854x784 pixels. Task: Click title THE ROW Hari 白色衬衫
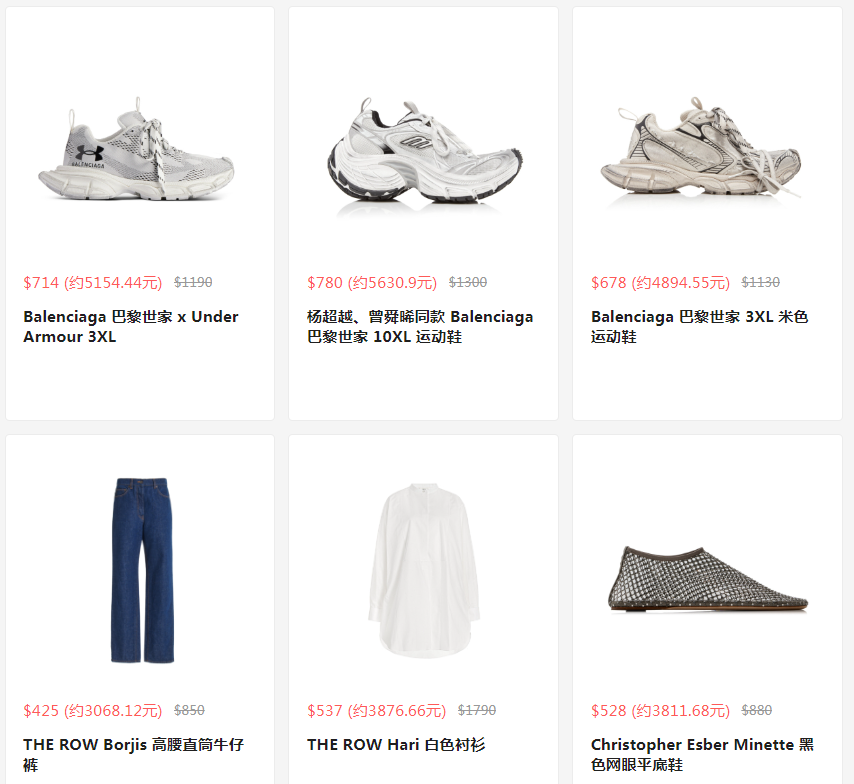pyautogui.click(x=396, y=744)
